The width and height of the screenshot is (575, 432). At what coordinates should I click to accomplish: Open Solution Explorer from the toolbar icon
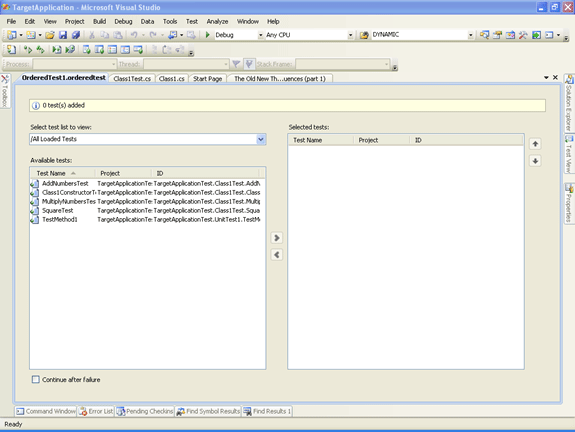484,35
